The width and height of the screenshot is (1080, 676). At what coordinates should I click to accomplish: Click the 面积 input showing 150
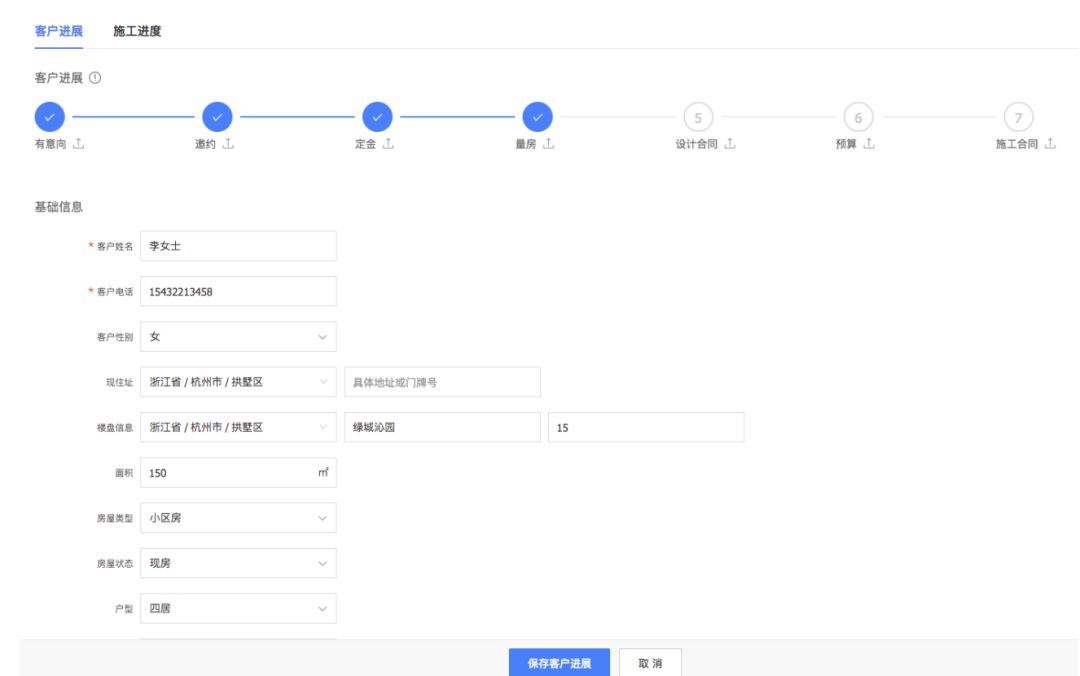pyautogui.click(x=238, y=473)
